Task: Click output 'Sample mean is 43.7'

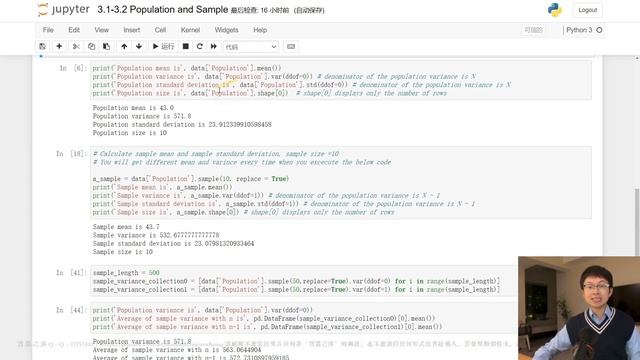Action: pyautogui.click(x=126, y=227)
